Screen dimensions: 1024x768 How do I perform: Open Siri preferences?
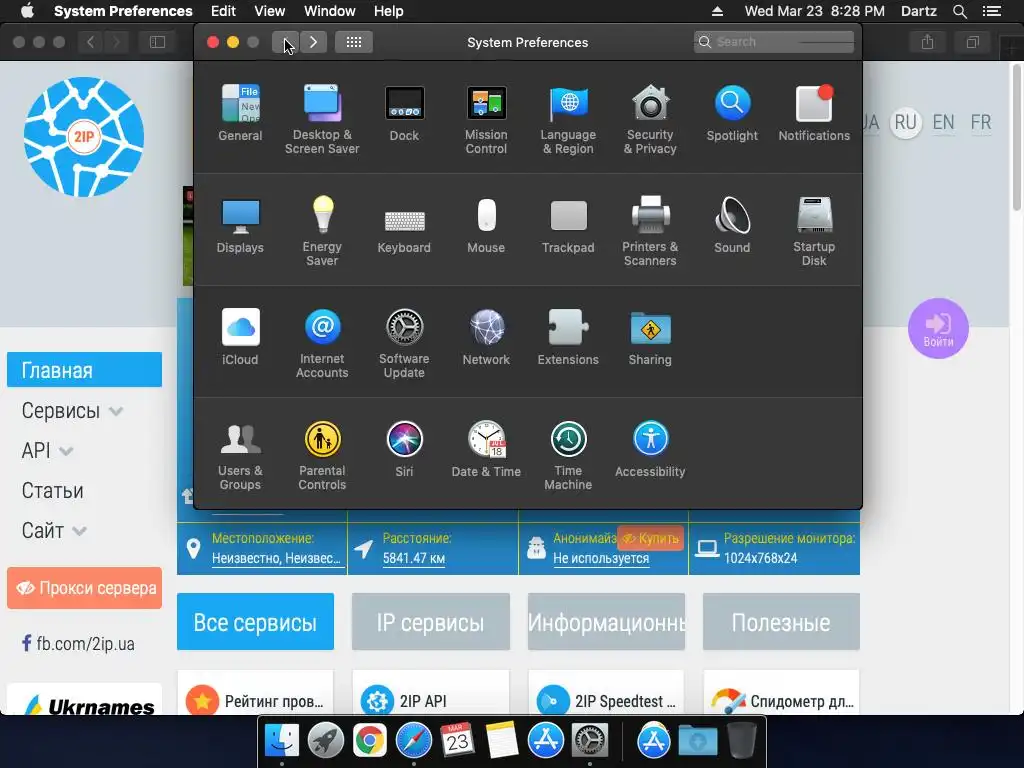click(x=404, y=449)
